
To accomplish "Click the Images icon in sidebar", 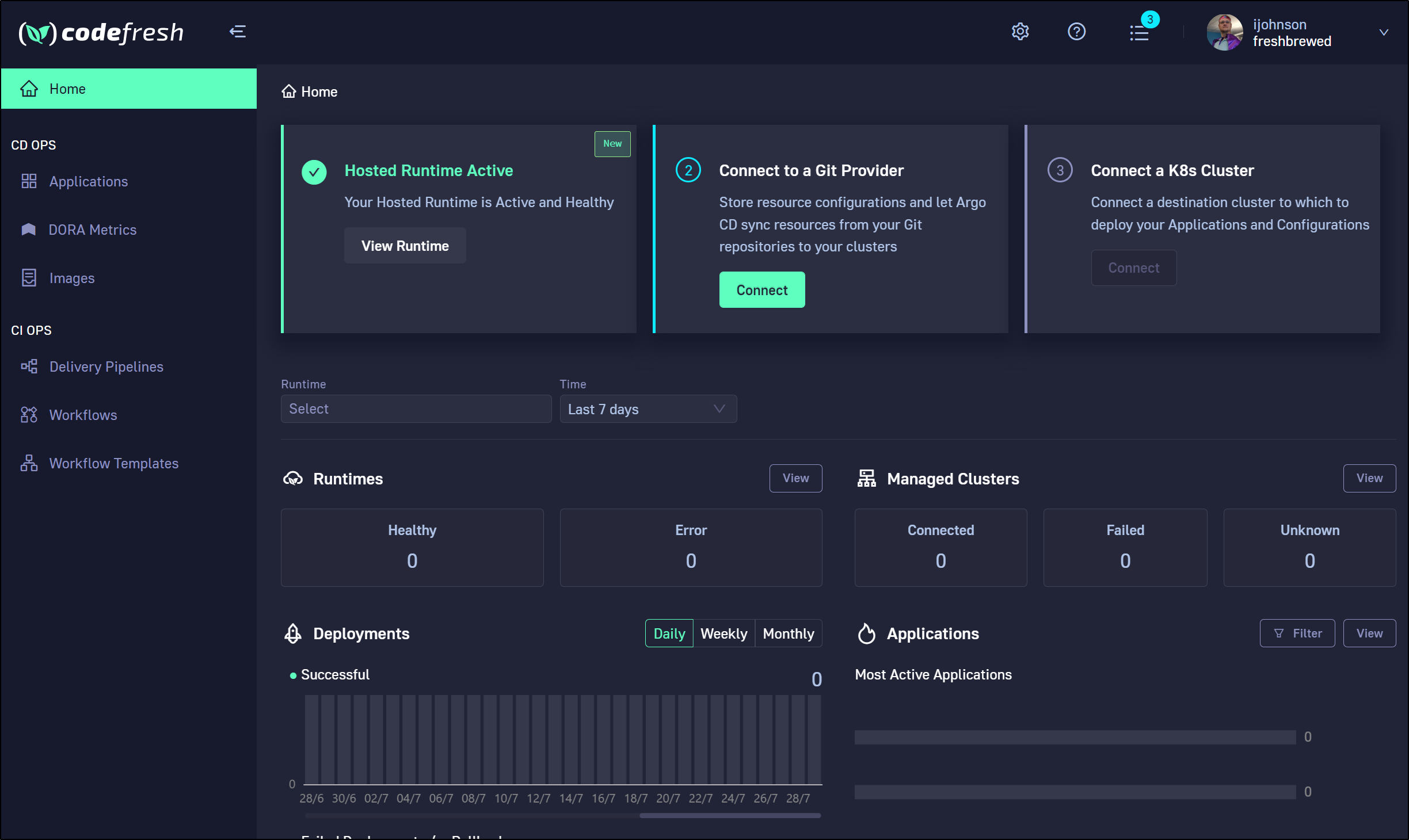I will (x=29, y=278).
